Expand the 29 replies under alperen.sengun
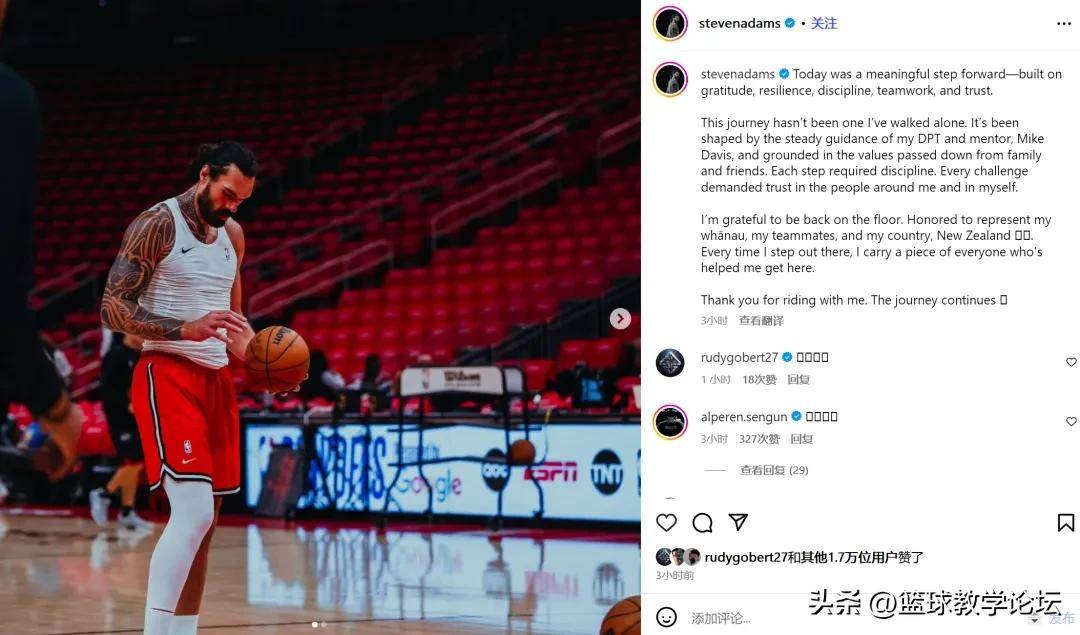This screenshot has height=635, width=1080. [x=774, y=470]
